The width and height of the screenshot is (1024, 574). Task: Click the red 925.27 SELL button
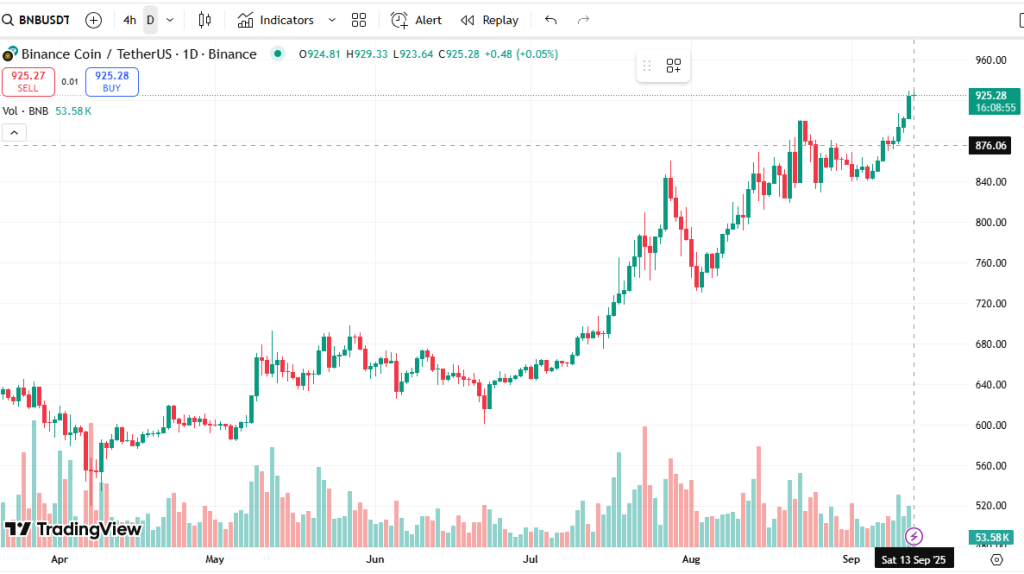(x=28, y=81)
